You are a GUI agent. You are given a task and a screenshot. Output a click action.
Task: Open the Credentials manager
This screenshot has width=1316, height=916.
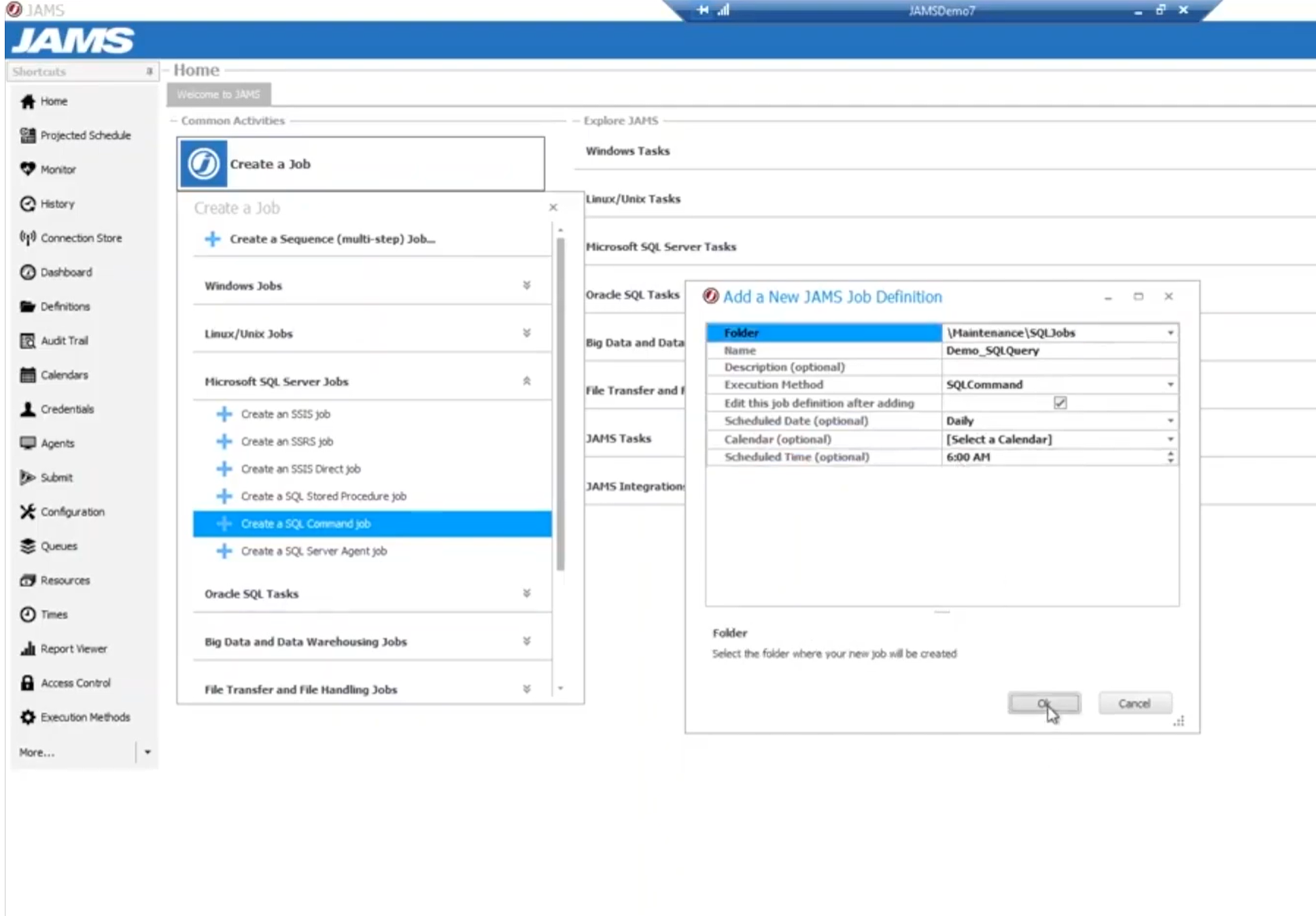coord(67,409)
